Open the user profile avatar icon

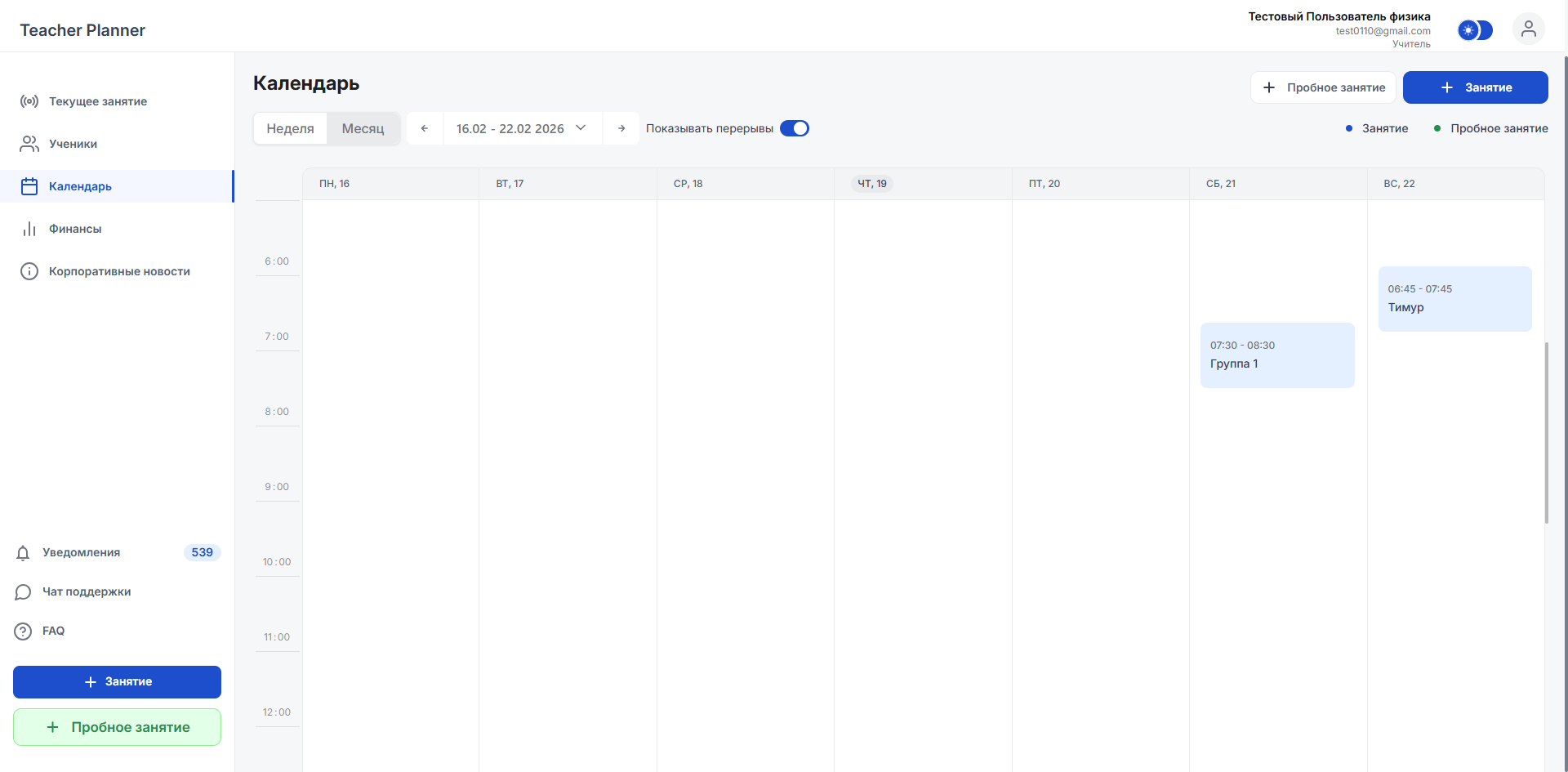1530,29
